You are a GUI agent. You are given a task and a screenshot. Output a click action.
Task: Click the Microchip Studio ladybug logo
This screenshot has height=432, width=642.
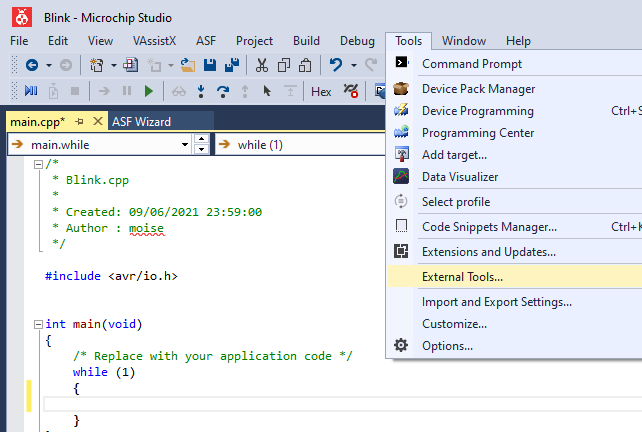point(22,17)
